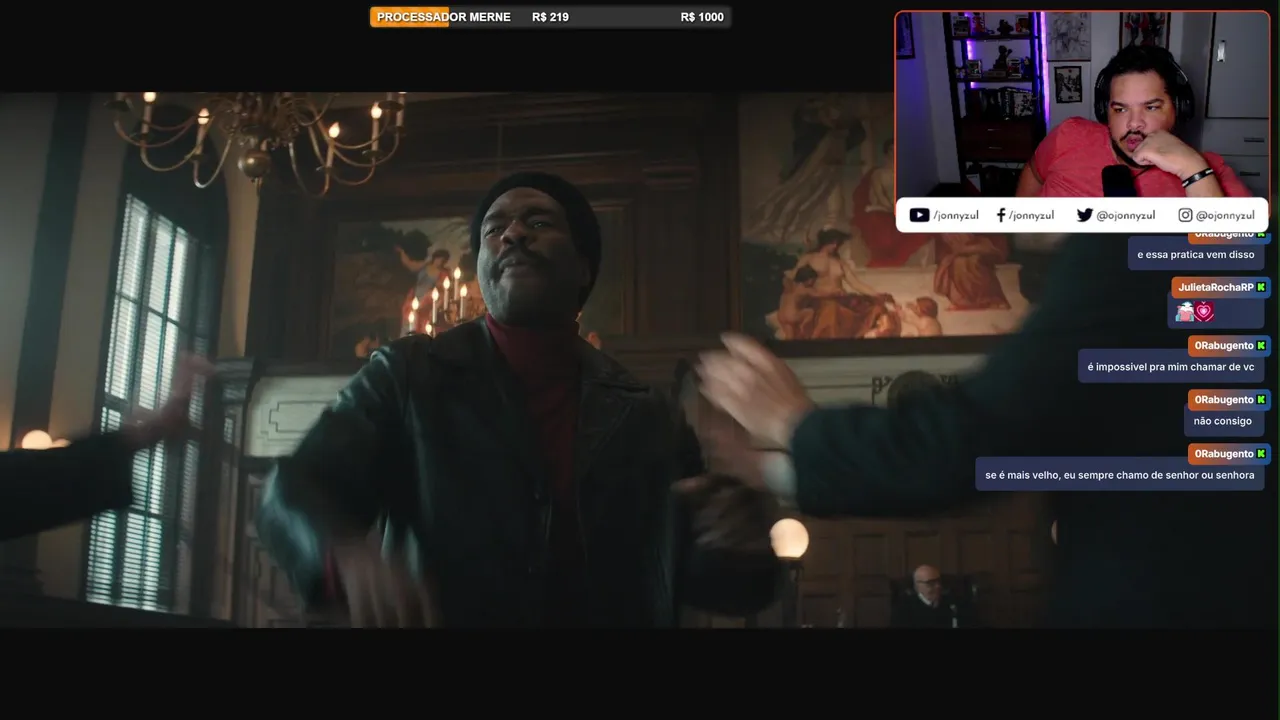Screen dimensions: 1280x720
Task: Click the Kick badge above 'se é mais velho'
Action: click(1261, 453)
